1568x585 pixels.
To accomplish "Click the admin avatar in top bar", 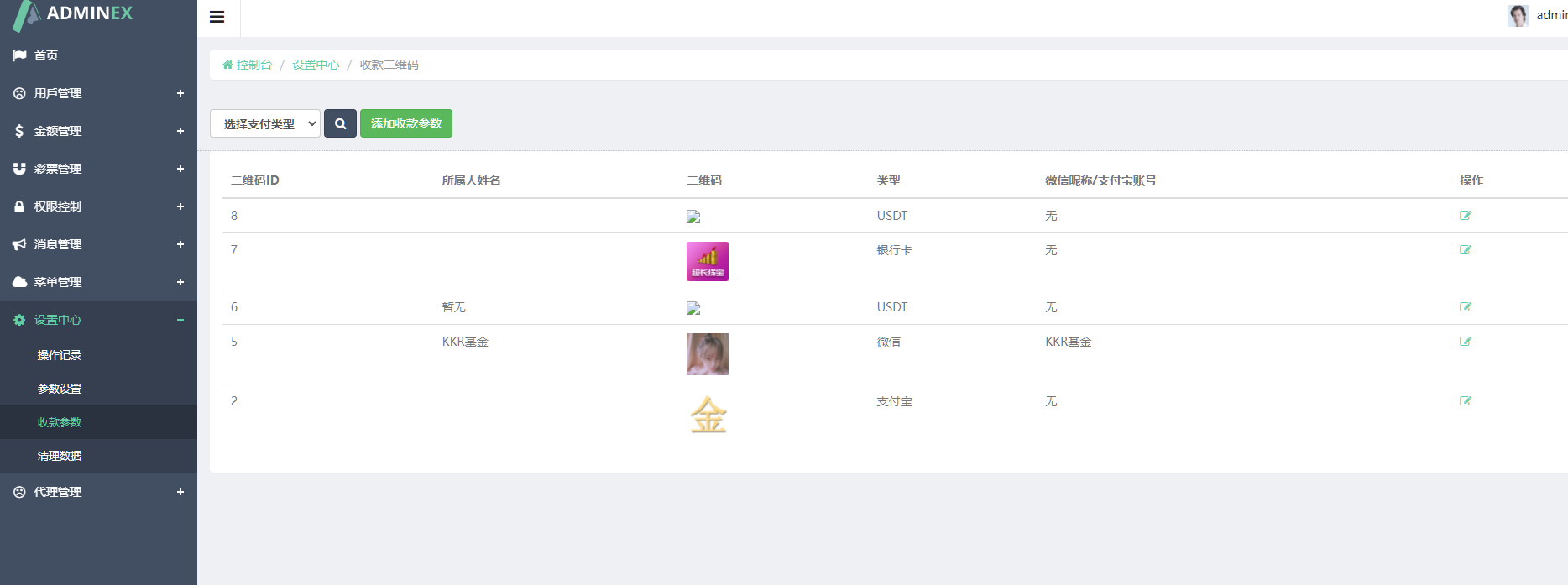I will point(1518,15).
